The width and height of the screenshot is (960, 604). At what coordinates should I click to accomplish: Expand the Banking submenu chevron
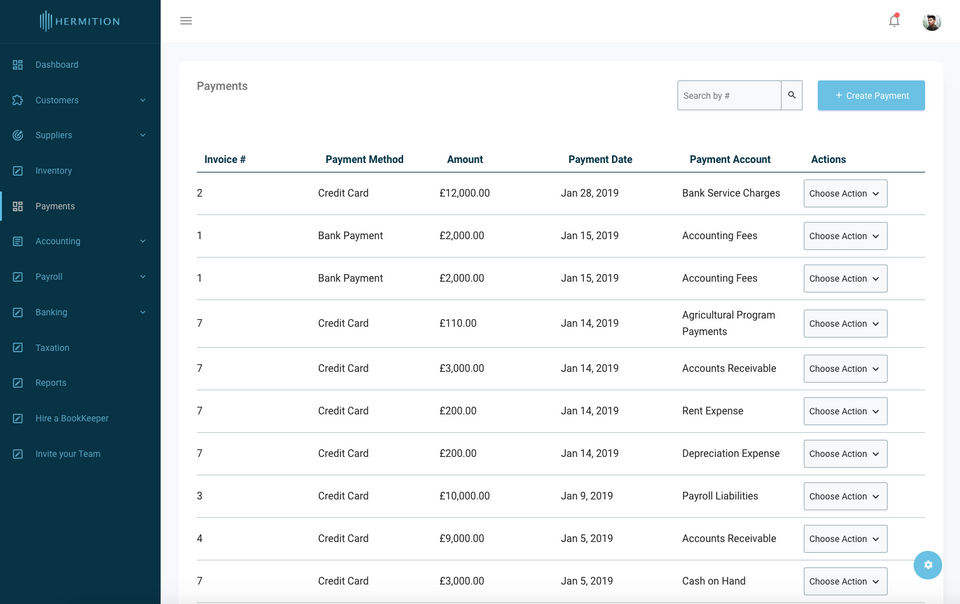(143, 312)
